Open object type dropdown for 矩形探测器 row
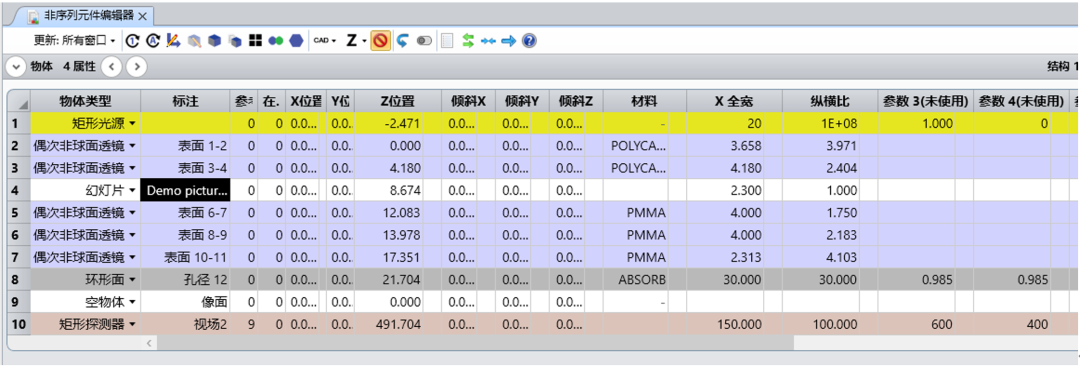Screen dimensions: 1080x368 click(132, 324)
